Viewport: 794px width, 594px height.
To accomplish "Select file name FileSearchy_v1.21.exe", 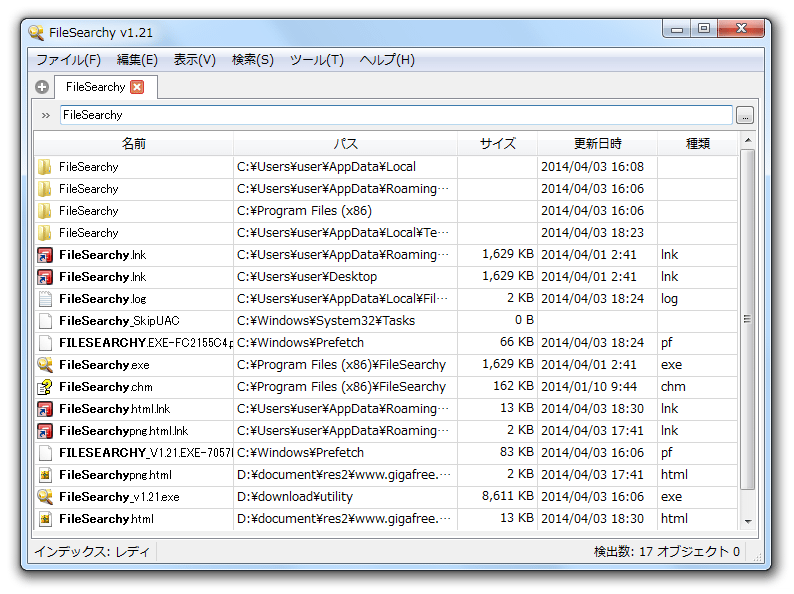I will 119,497.
